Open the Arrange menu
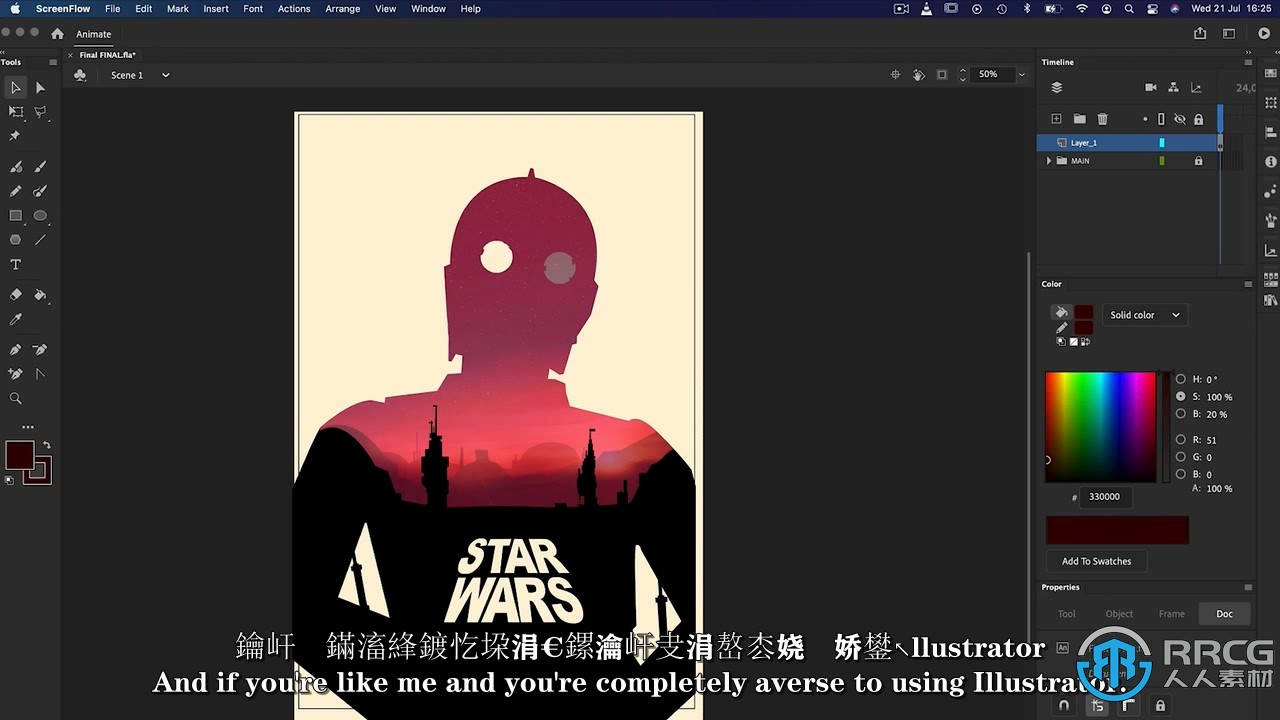Screen dimensions: 1280x720 342,8
